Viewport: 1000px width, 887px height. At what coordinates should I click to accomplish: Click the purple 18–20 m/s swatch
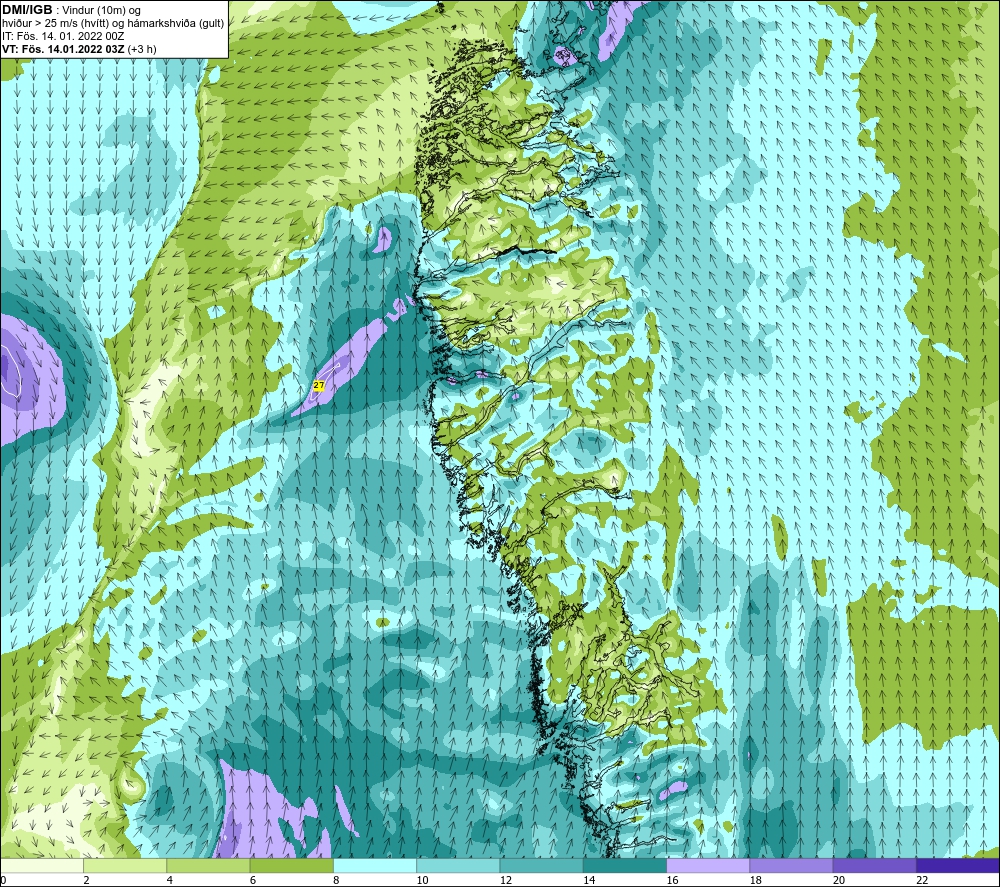[x=791, y=865]
